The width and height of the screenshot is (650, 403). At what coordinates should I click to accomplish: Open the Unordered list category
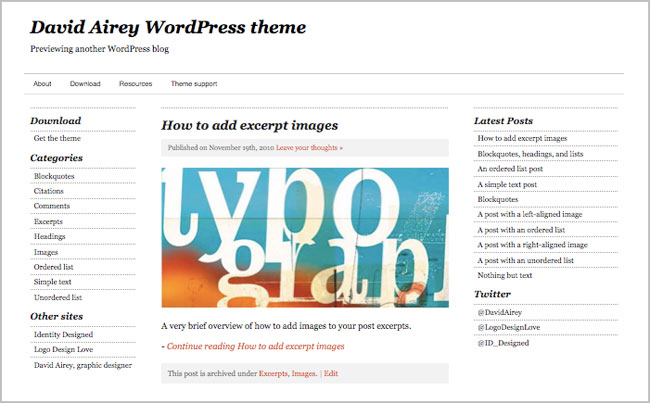[58, 298]
